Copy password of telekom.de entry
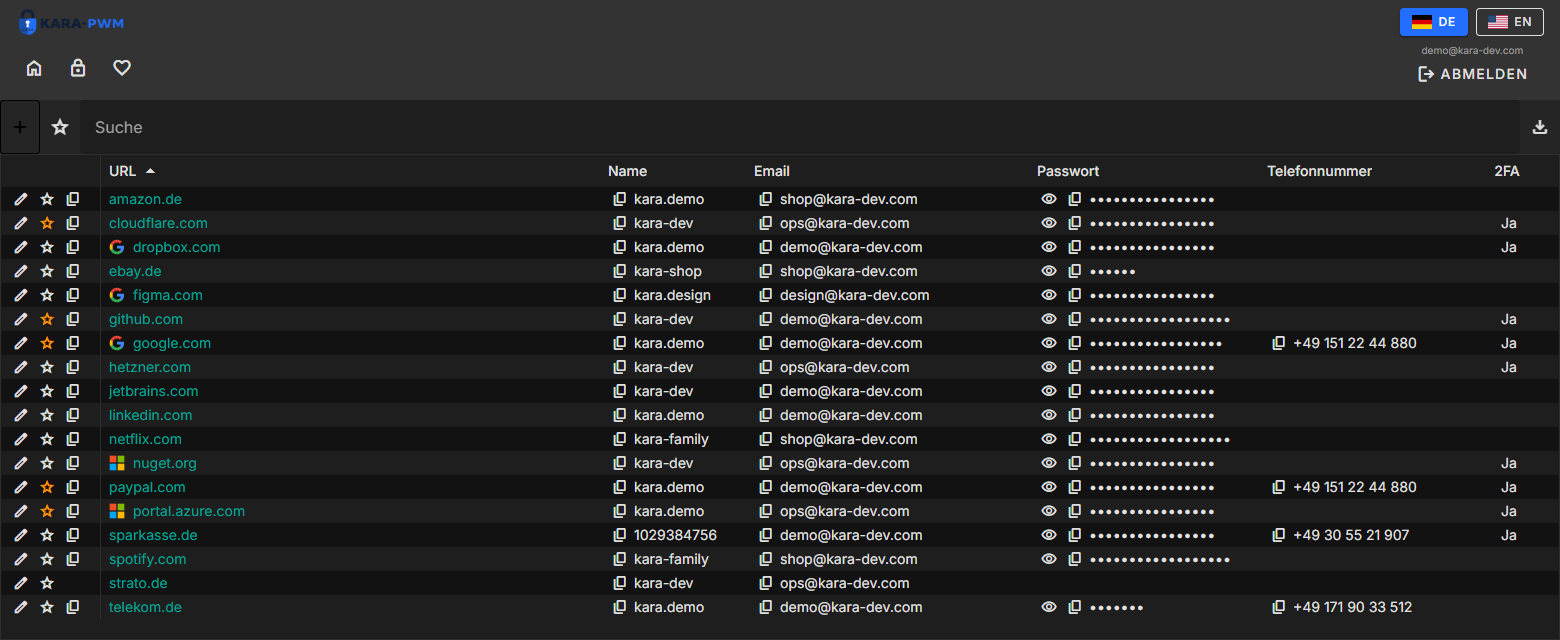Screen dimensions: 1560x640 pos(1075,607)
